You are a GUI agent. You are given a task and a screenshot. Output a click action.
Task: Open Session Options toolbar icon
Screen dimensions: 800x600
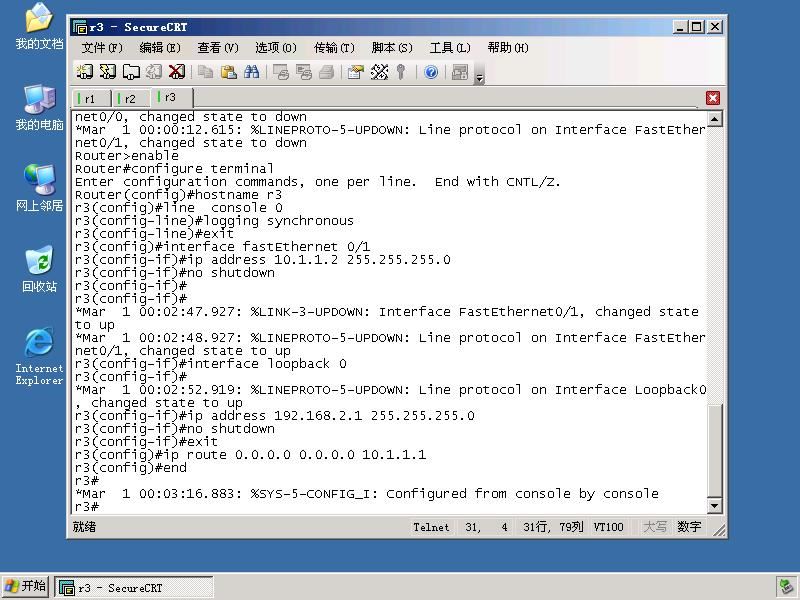pos(356,72)
